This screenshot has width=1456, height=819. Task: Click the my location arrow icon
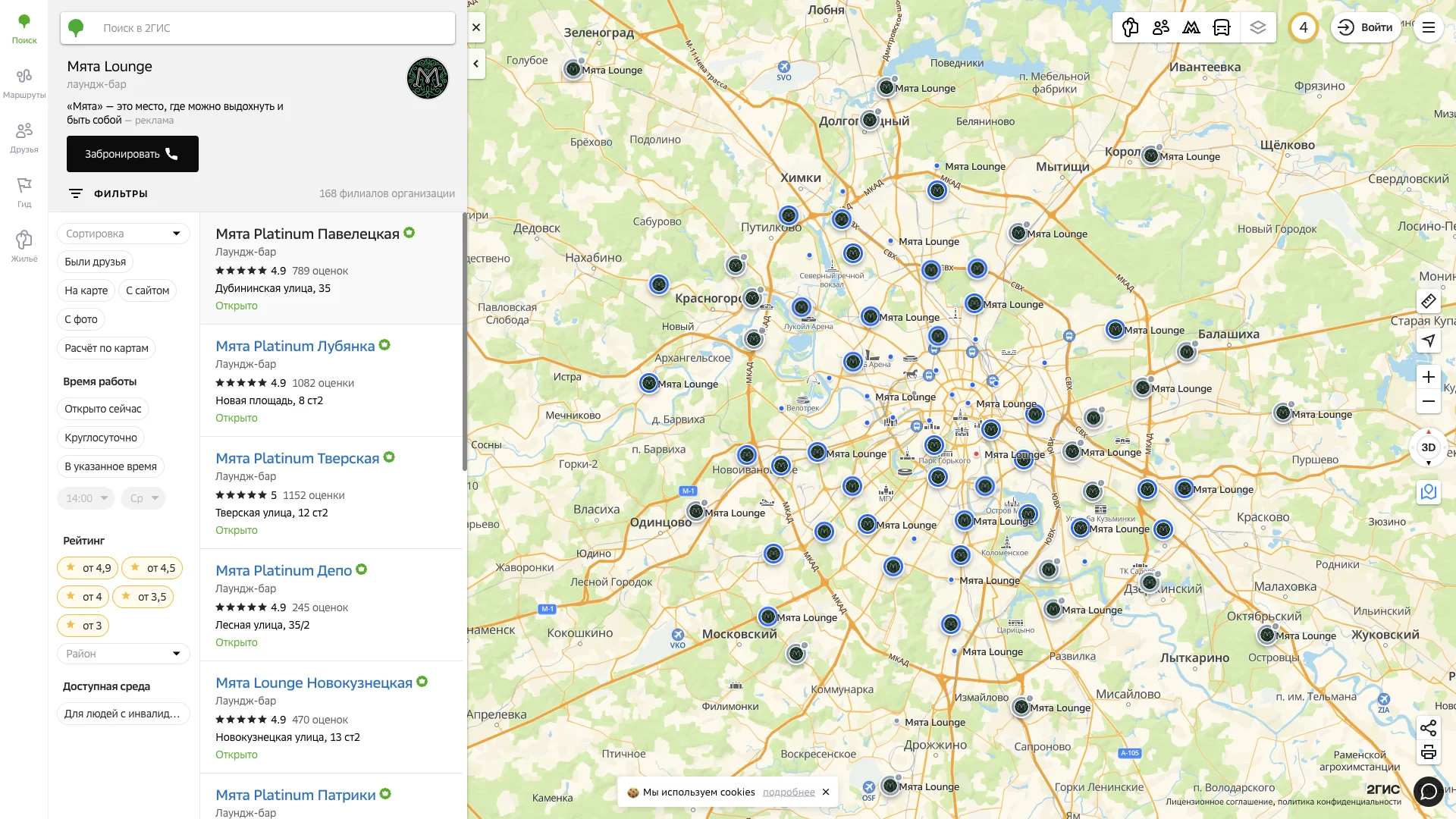coord(1428,340)
